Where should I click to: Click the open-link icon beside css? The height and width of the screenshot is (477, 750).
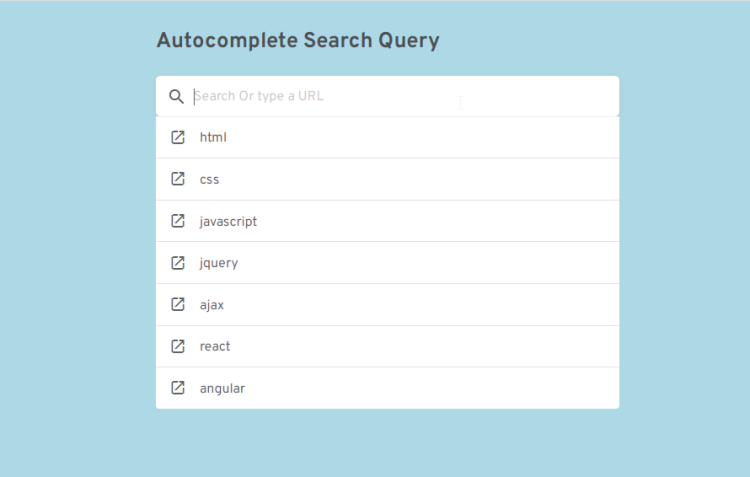coord(178,179)
